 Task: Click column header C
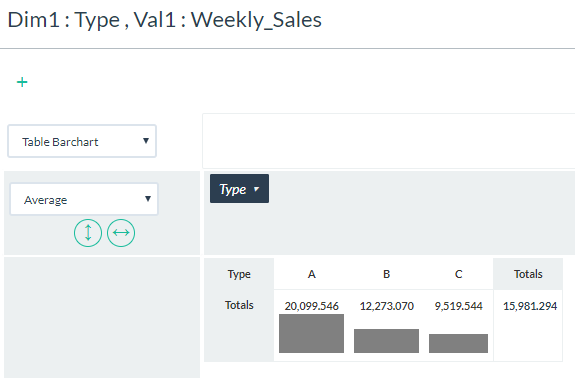coord(458,274)
